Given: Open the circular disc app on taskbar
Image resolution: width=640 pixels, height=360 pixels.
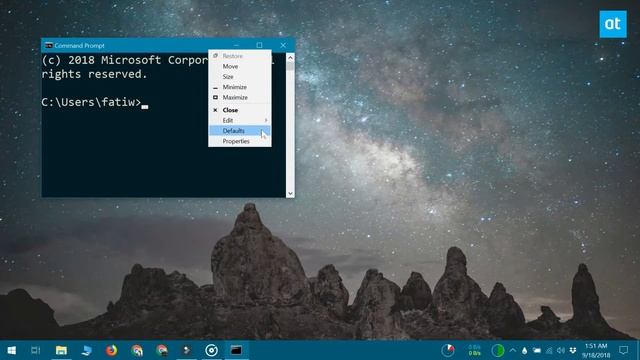Looking at the screenshot, I should pyautogui.click(x=211, y=350).
